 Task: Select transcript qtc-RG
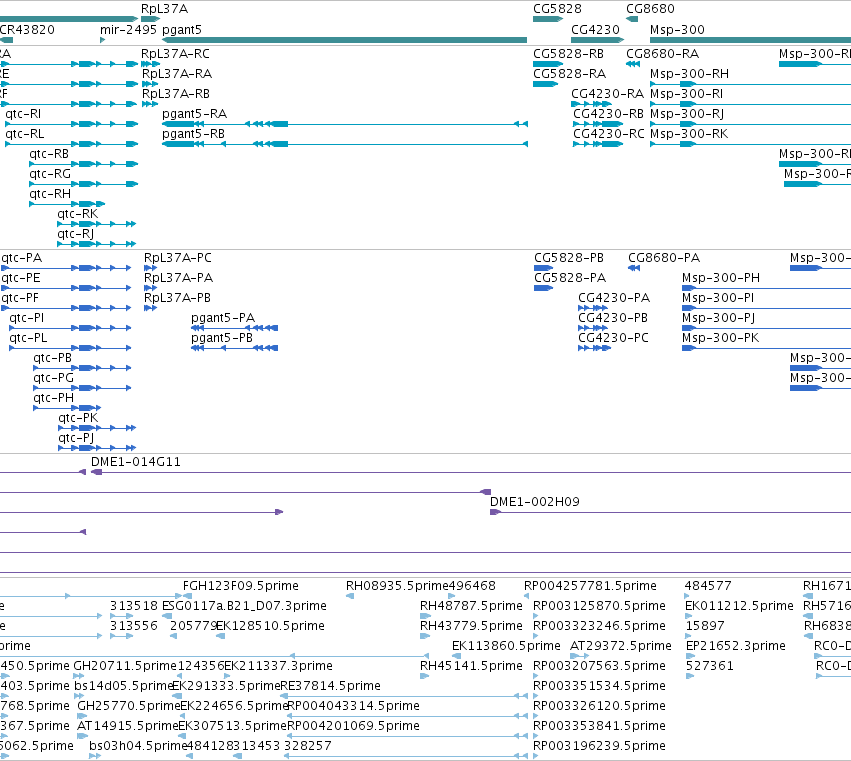[84, 184]
